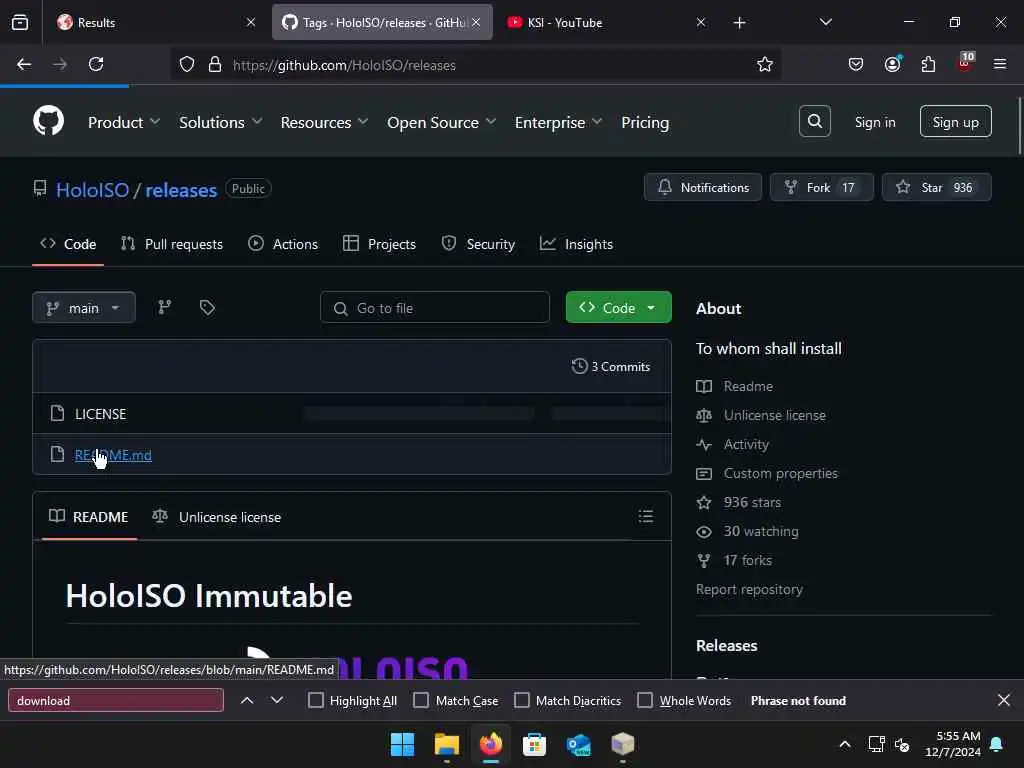Find previous match with up arrow
Image resolution: width=1024 pixels, height=768 pixels.
pos(247,701)
